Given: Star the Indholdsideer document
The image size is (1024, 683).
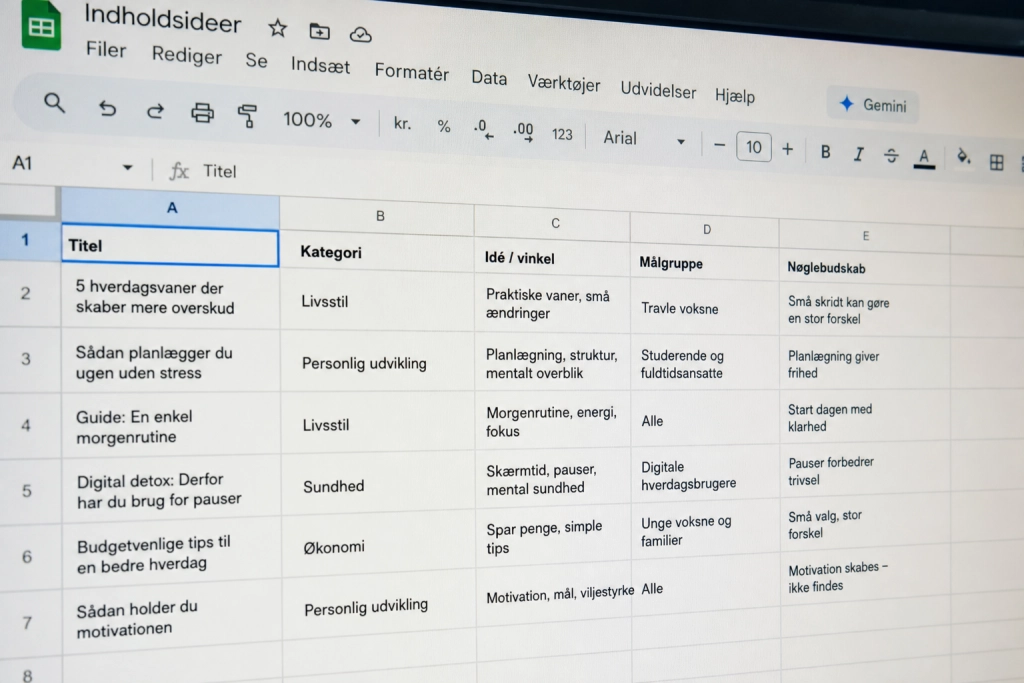Looking at the screenshot, I should [278, 28].
